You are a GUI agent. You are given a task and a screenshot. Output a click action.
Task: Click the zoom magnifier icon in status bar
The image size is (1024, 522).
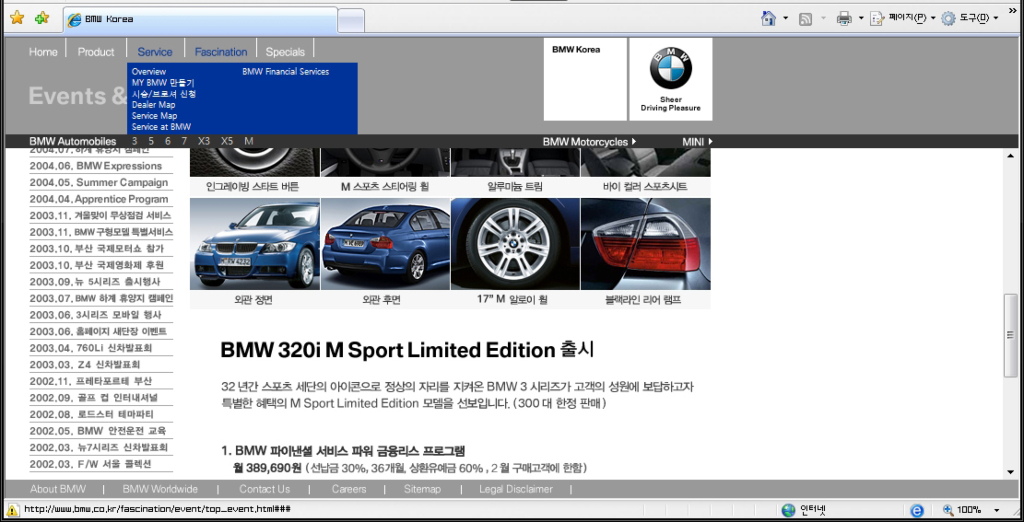[948, 510]
